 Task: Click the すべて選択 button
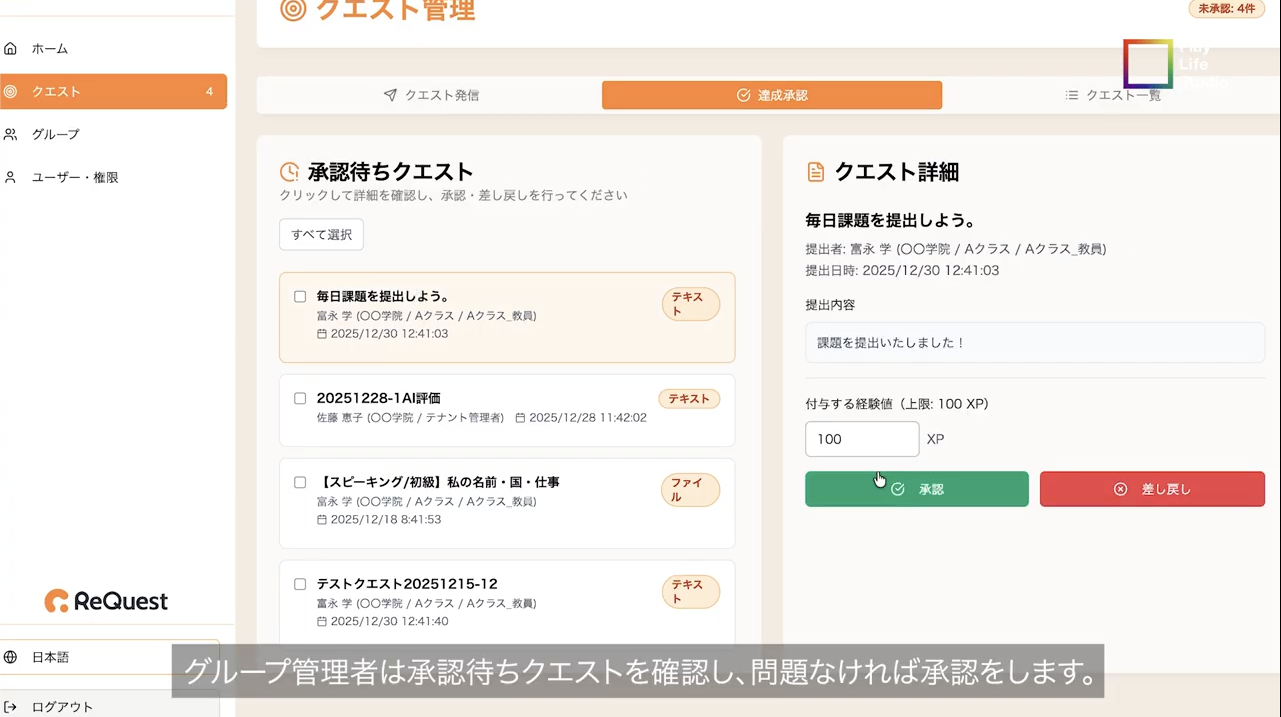(320, 234)
